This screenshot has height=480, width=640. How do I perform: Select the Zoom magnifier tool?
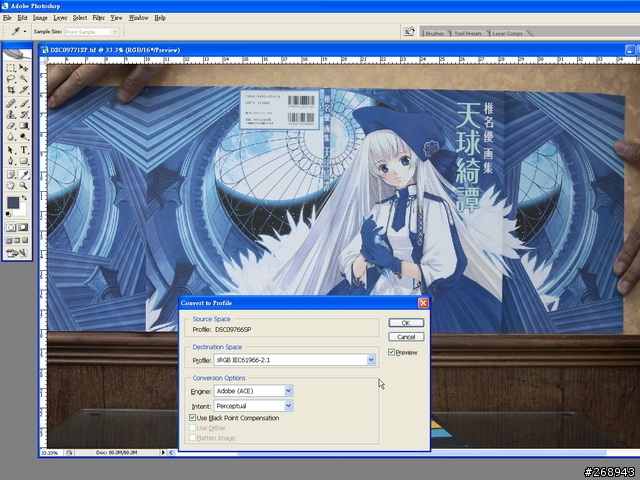point(23,186)
